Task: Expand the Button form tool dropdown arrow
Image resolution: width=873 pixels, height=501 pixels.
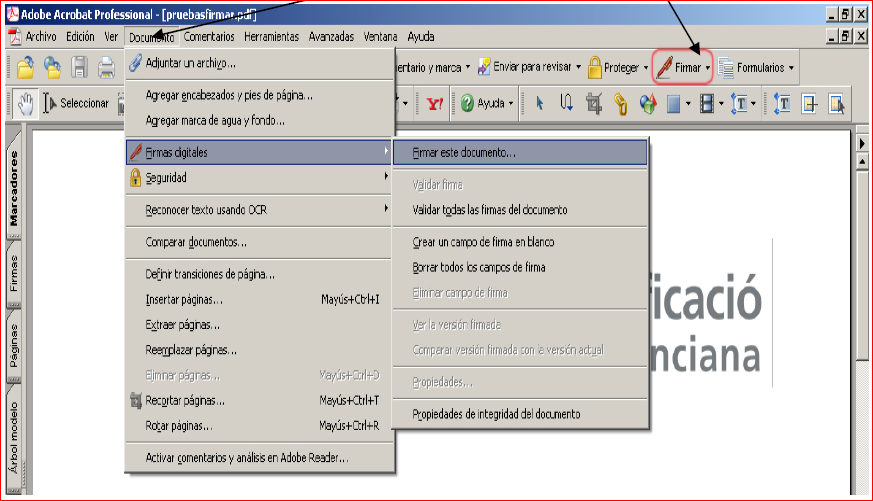Action: point(688,104)
